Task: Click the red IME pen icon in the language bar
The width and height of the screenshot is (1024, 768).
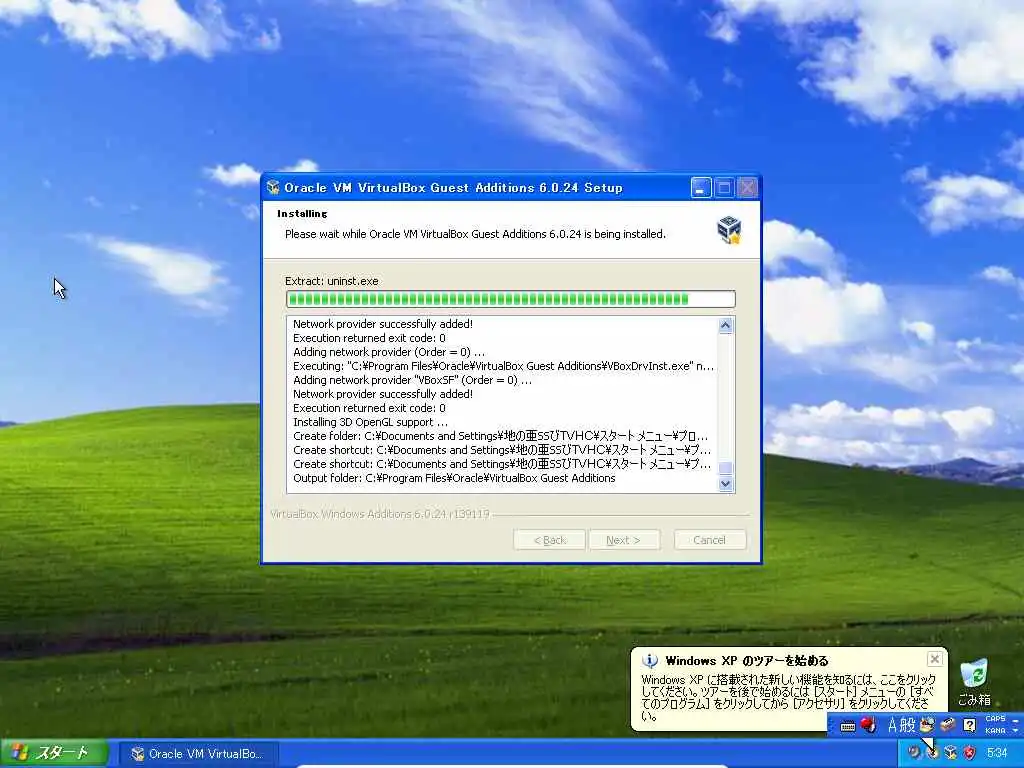Action: [869, 724]
